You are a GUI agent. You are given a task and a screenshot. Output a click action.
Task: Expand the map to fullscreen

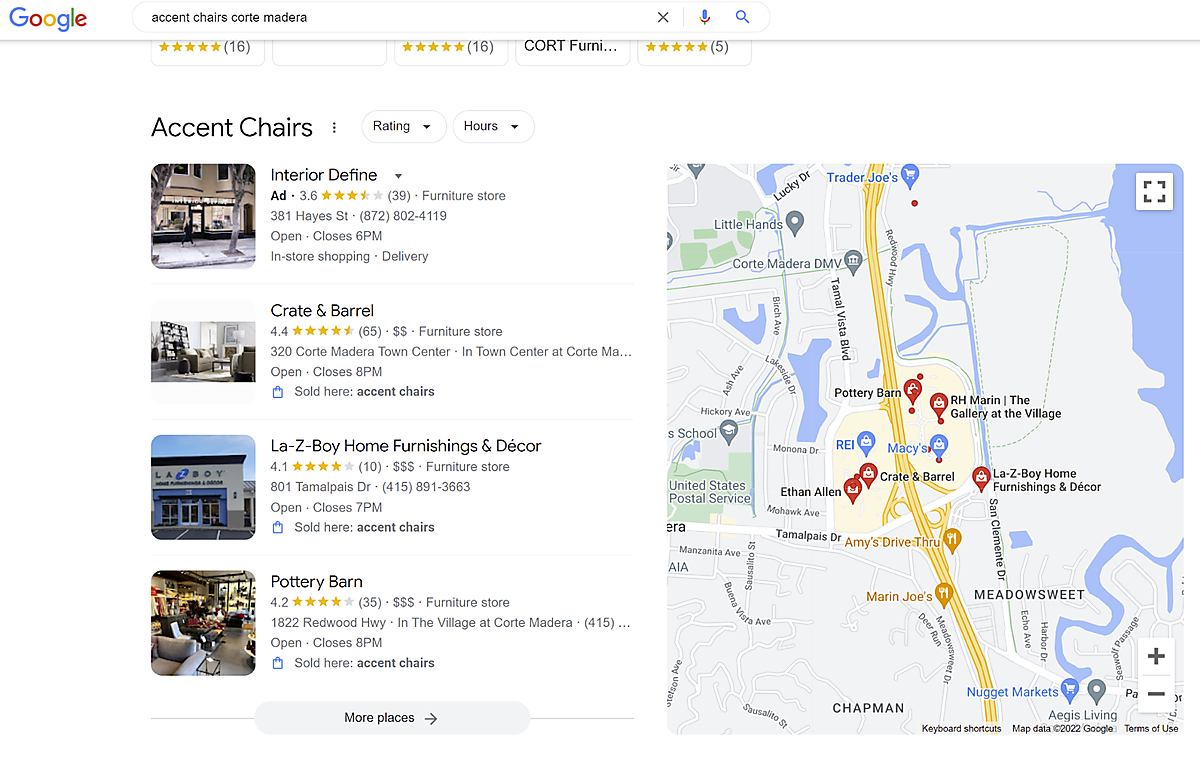[1154, 191]
